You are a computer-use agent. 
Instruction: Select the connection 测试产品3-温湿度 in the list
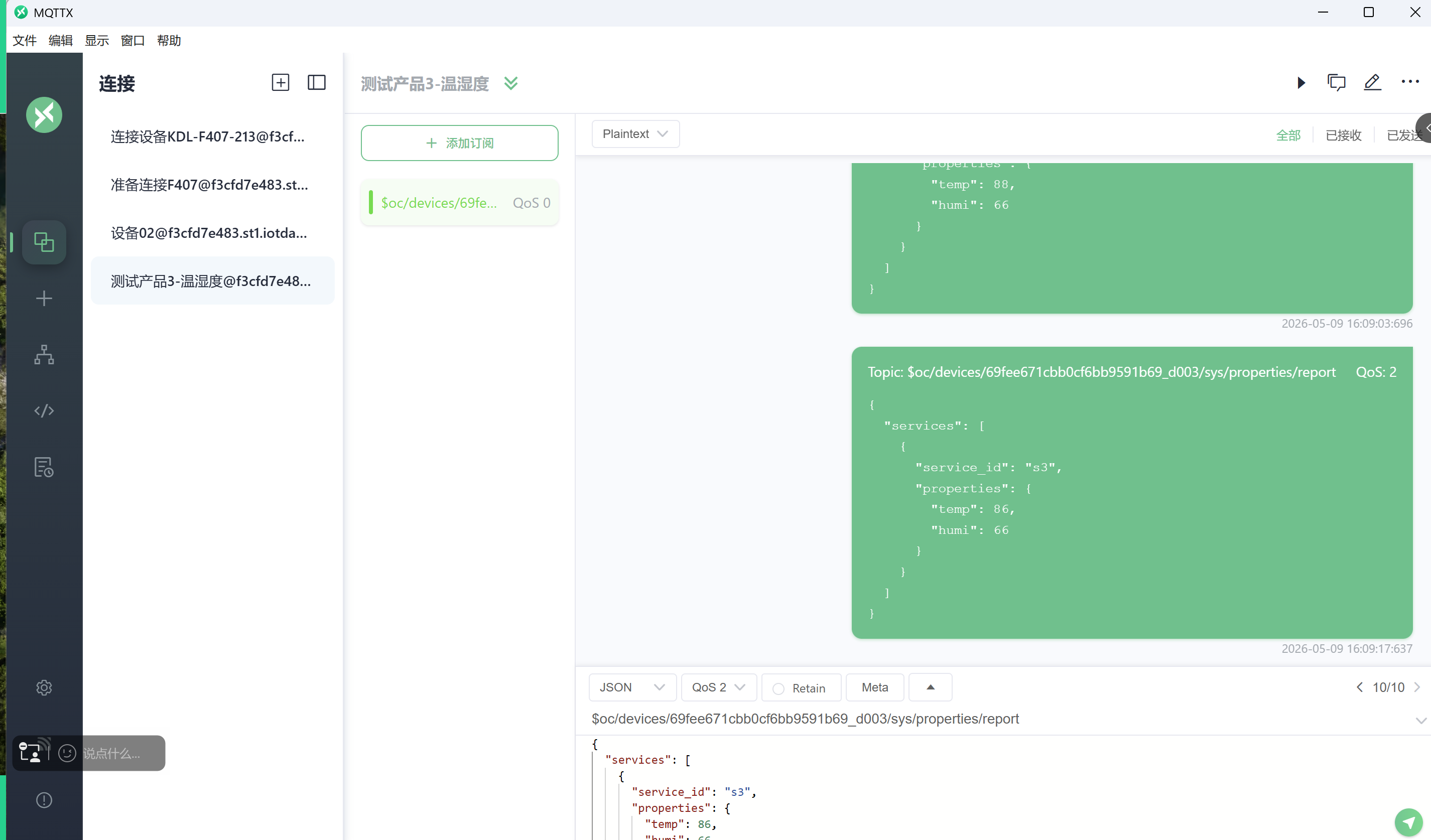coord(212,281)
